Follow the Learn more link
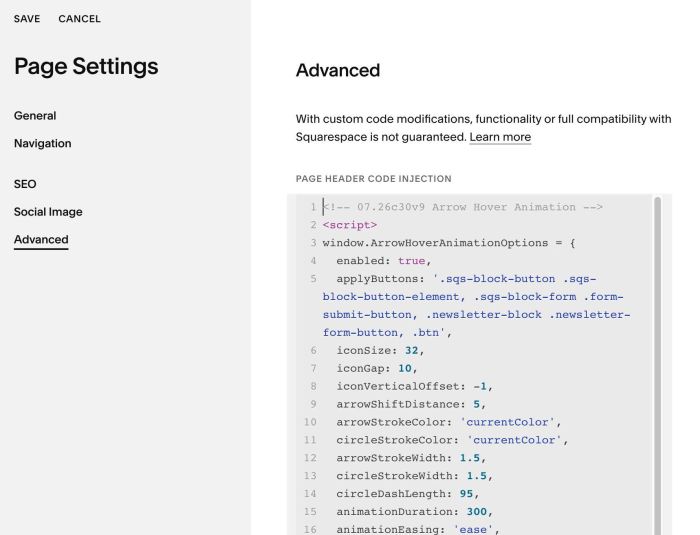Screen dimensions: 700x535 click(500, 137)
